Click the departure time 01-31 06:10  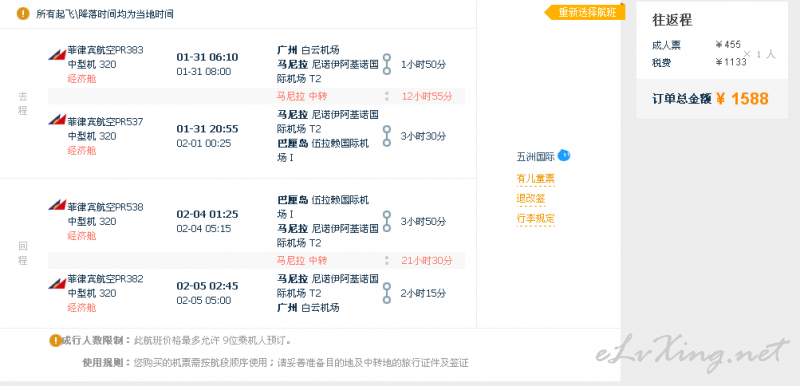[x=207, y=57]
